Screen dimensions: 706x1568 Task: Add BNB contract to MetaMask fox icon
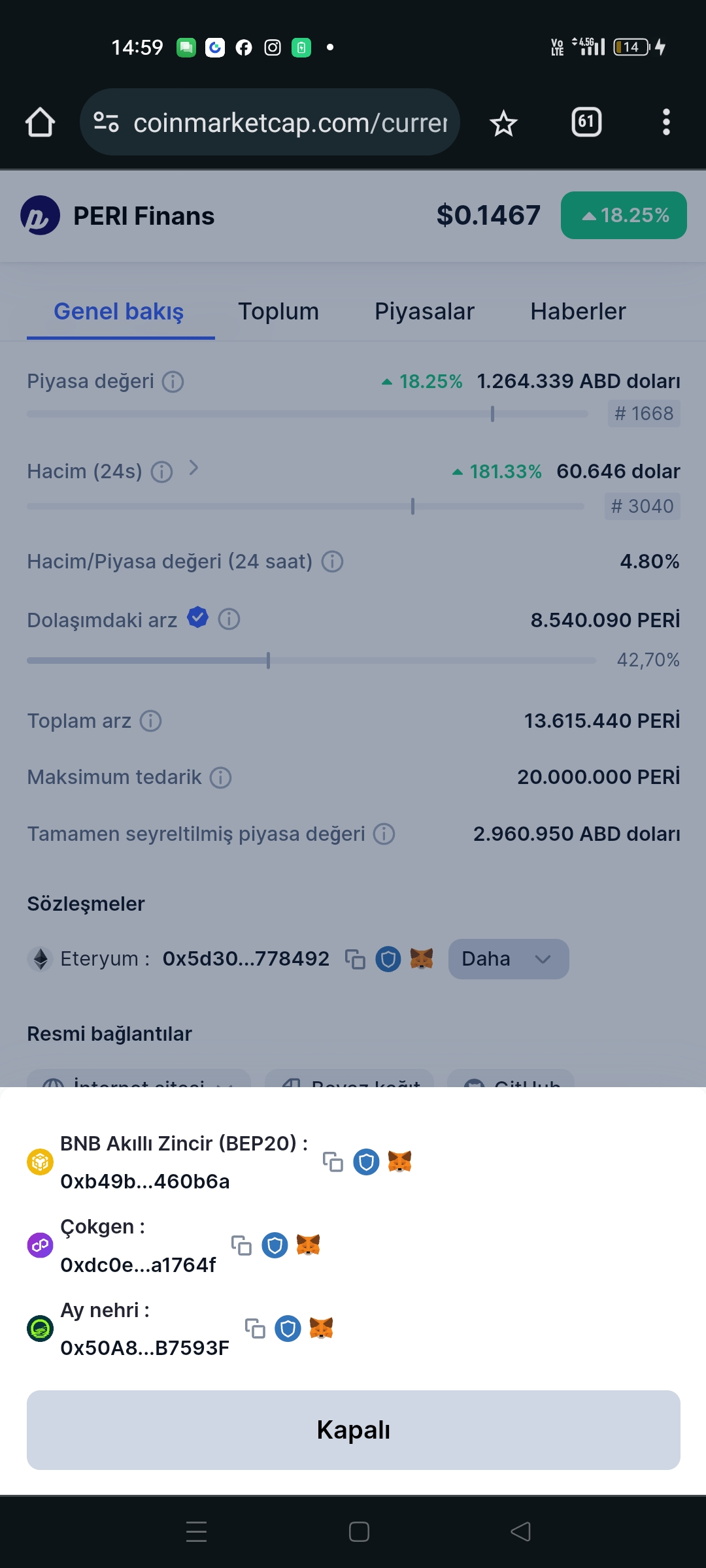(399, 1162)
